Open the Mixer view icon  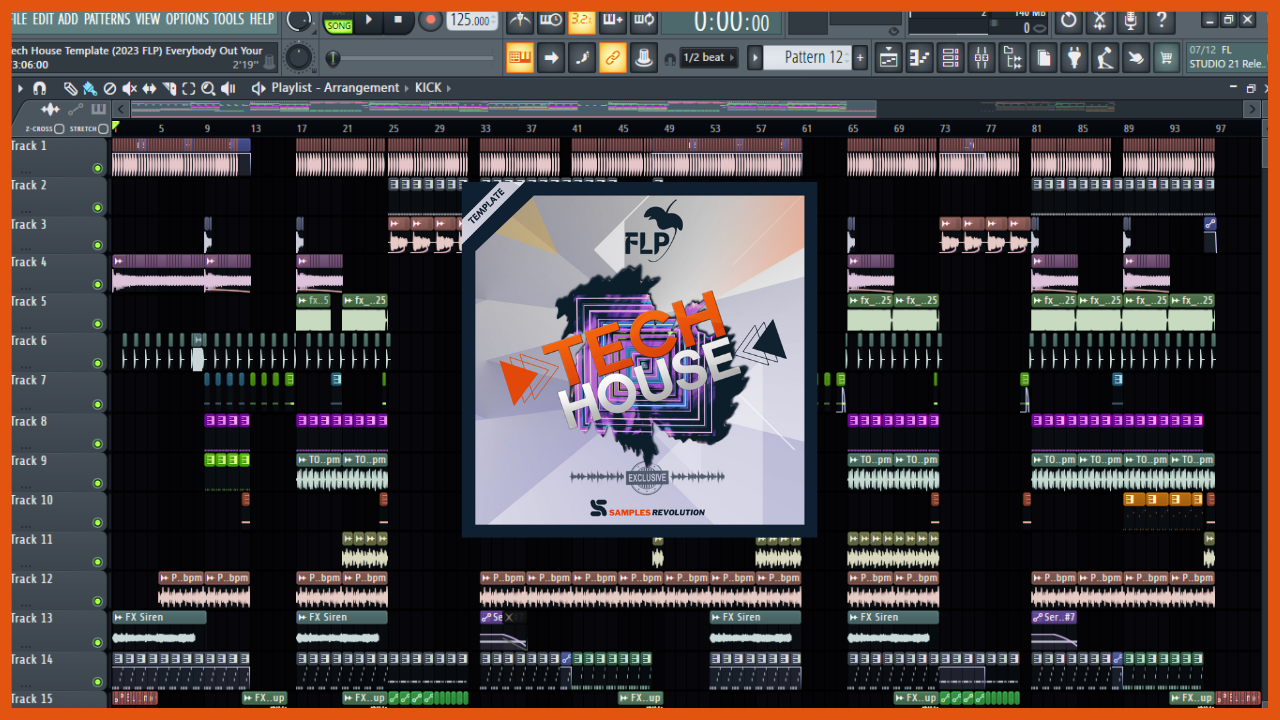[x=981, y=58]
